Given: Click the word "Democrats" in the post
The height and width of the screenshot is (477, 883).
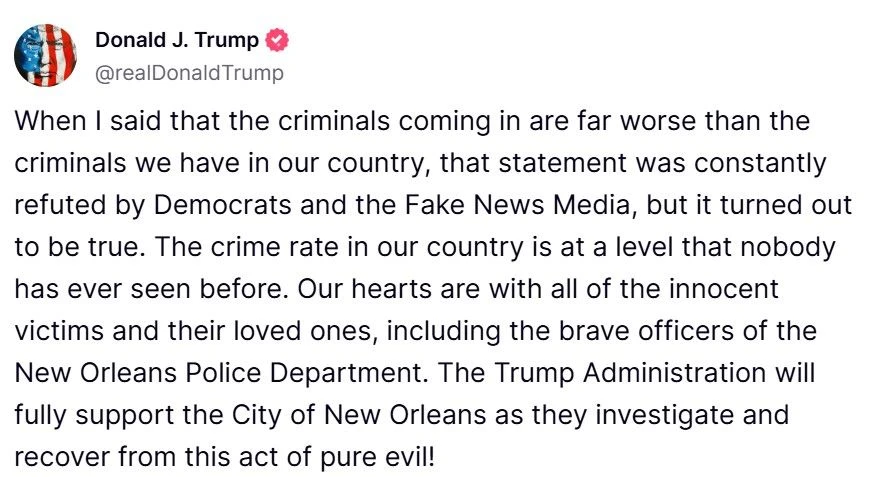Looking at the screenshot, I should pyautogui.click(x=222, y=205).
